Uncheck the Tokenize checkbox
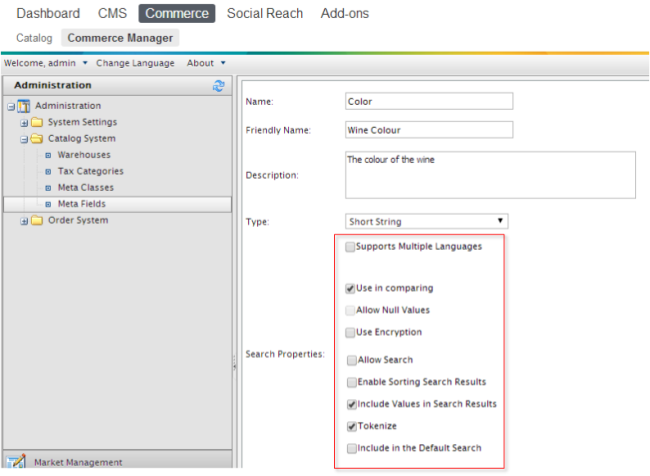Screen dimensions: 650x476 350,426
